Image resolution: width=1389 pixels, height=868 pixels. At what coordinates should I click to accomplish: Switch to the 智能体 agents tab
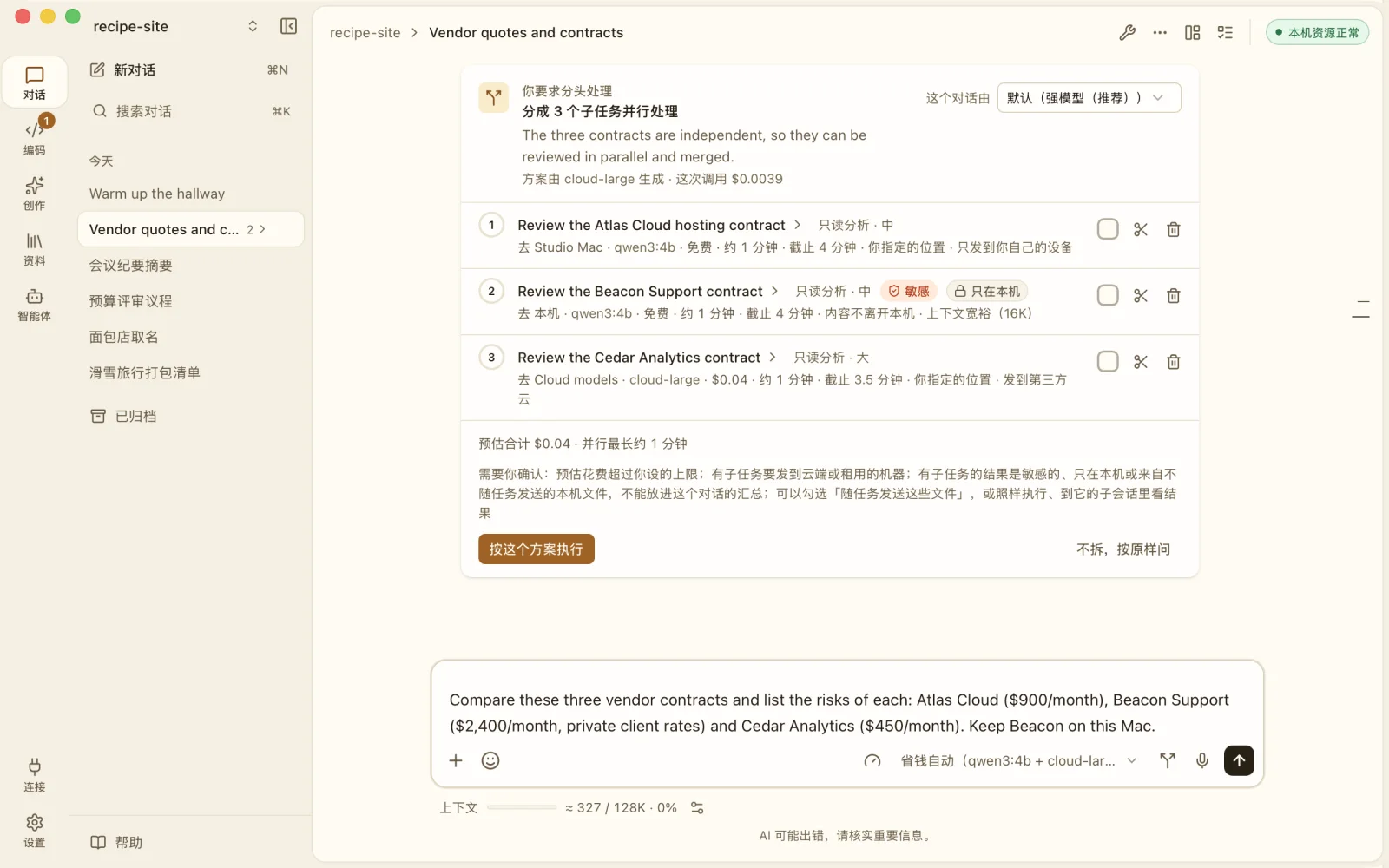(x=35, y=305)
